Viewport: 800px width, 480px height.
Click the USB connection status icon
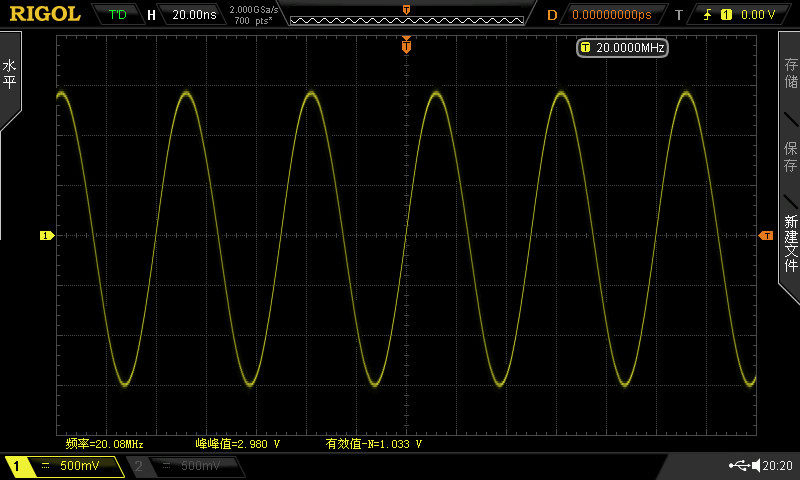pos(739,465)
